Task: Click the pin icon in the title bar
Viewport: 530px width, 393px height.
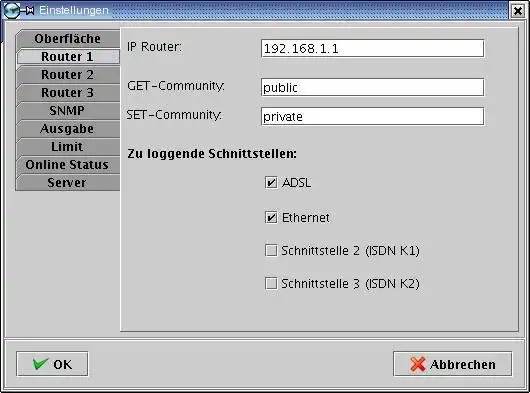Action: point(28,10)
